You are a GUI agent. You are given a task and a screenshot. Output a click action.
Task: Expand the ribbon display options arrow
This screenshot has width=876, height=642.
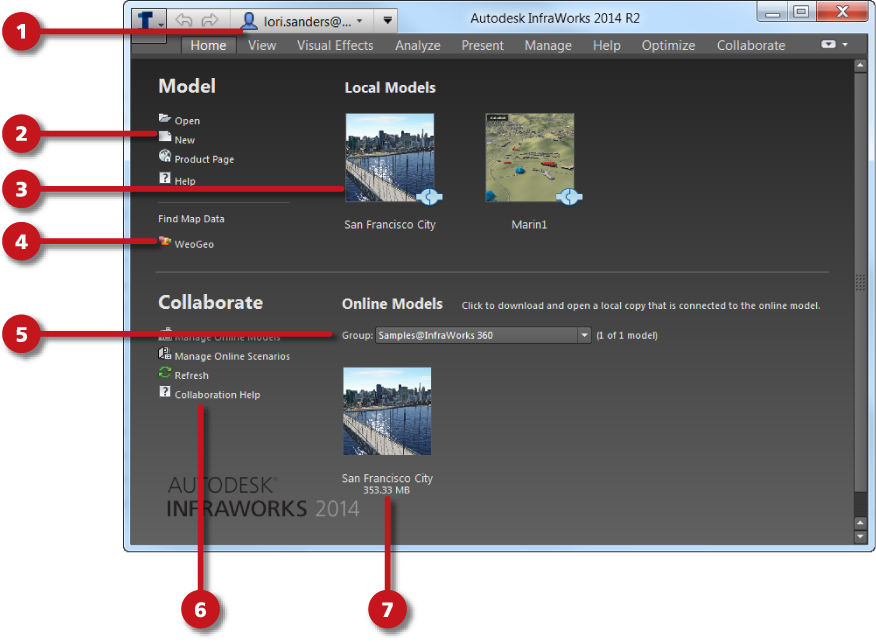[845, 44]
